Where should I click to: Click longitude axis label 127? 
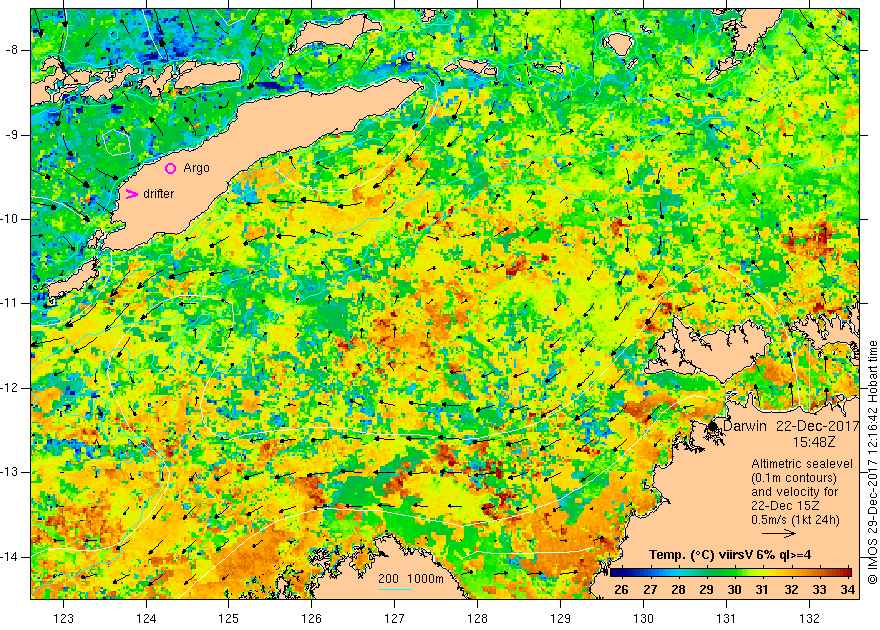pyautogui.click(x=395, y=618)
